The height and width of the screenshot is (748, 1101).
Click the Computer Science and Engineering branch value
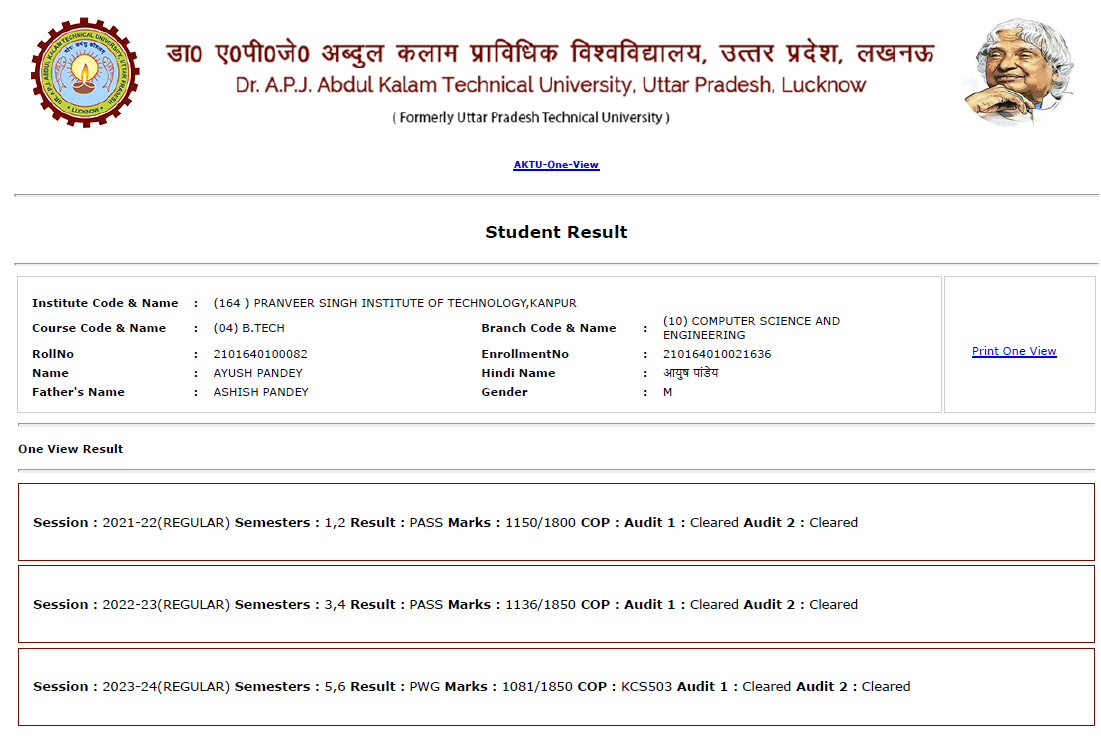tap(750, 328)
